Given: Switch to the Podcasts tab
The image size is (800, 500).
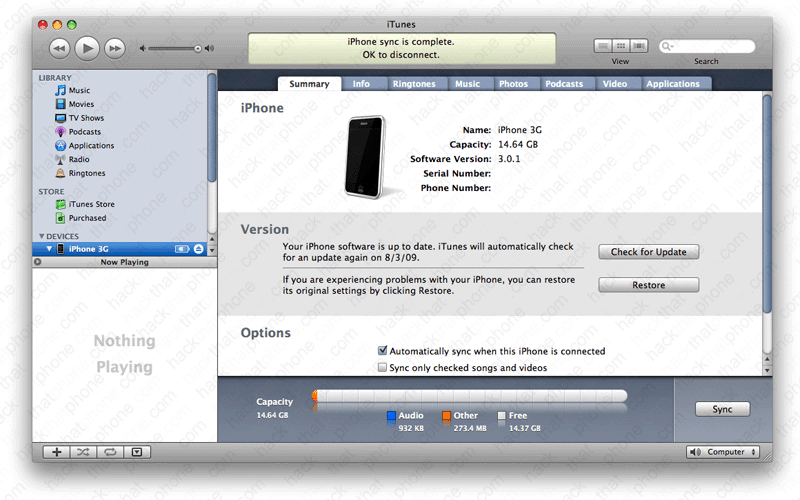Looking at the screenshot, I should pos(564,84).
